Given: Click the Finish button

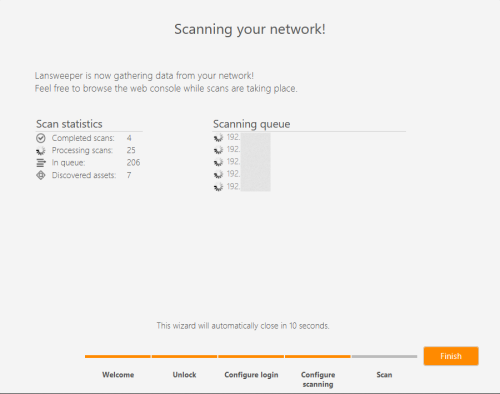Looking at the screenshot, I should (451, 356).
